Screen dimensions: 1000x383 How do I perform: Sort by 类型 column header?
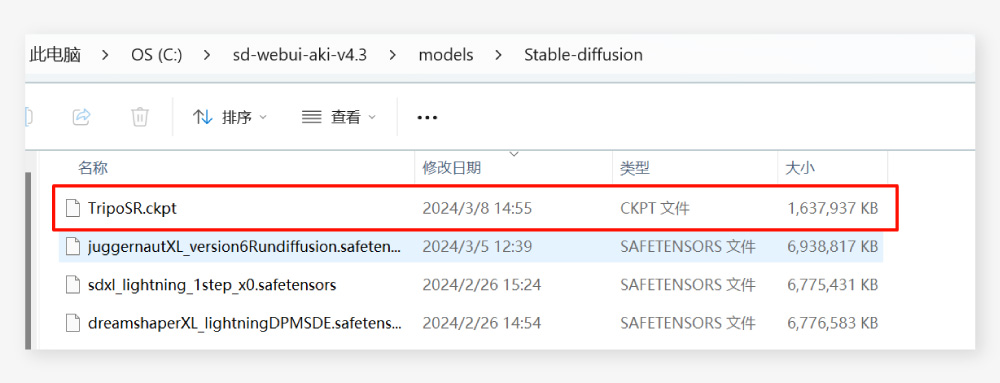[x=635, y=168]
